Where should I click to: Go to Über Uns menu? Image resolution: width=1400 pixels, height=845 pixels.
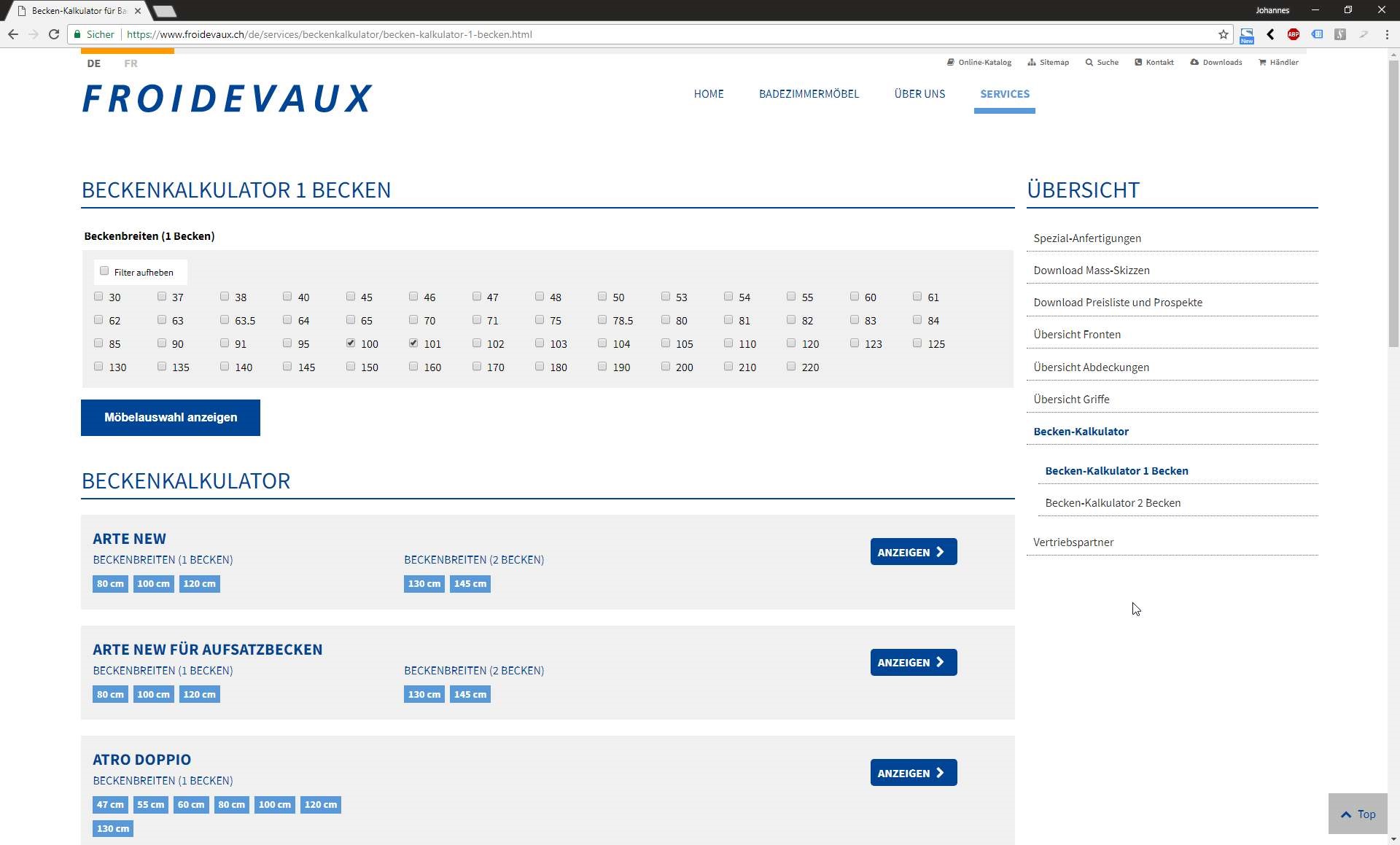(919, 94)
